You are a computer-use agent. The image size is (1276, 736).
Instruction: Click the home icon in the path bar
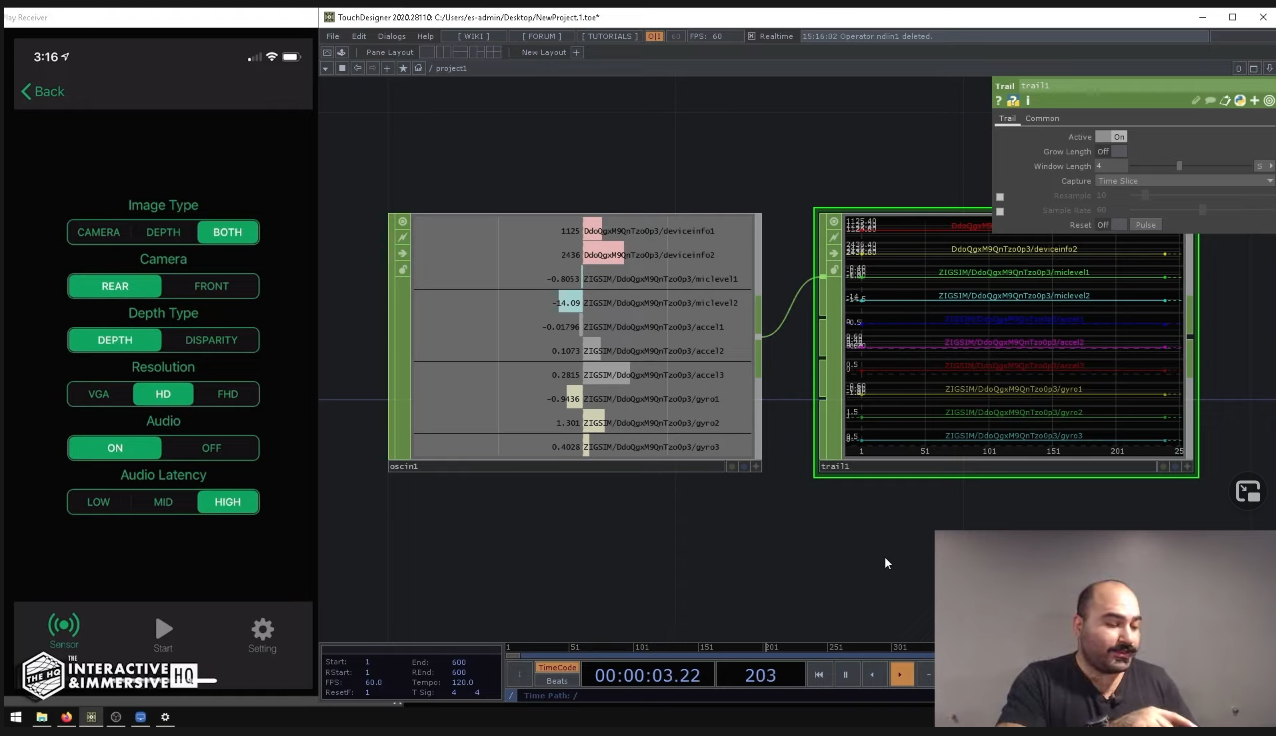(418, 68)
